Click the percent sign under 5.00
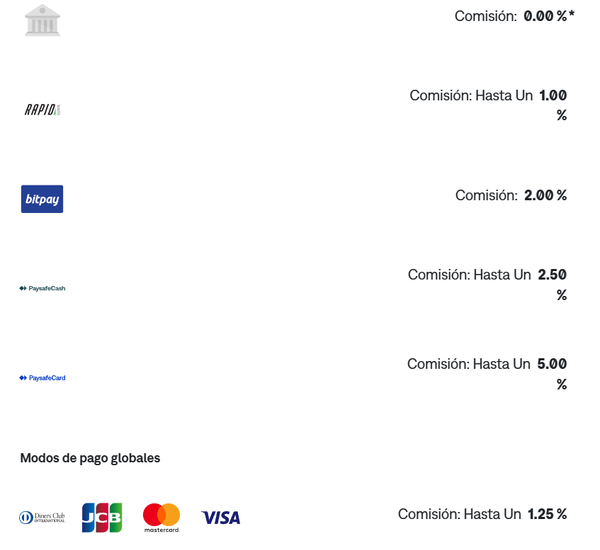Image resolution: width=600 pixels, height=550 pixels. [x=562, y=384]
